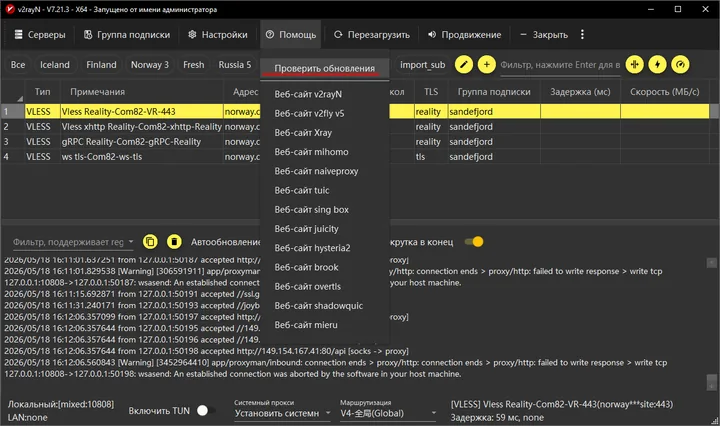Click Перезагрузить in the toolbar
This screenshot has height=426, width=720.
point(371,34)
